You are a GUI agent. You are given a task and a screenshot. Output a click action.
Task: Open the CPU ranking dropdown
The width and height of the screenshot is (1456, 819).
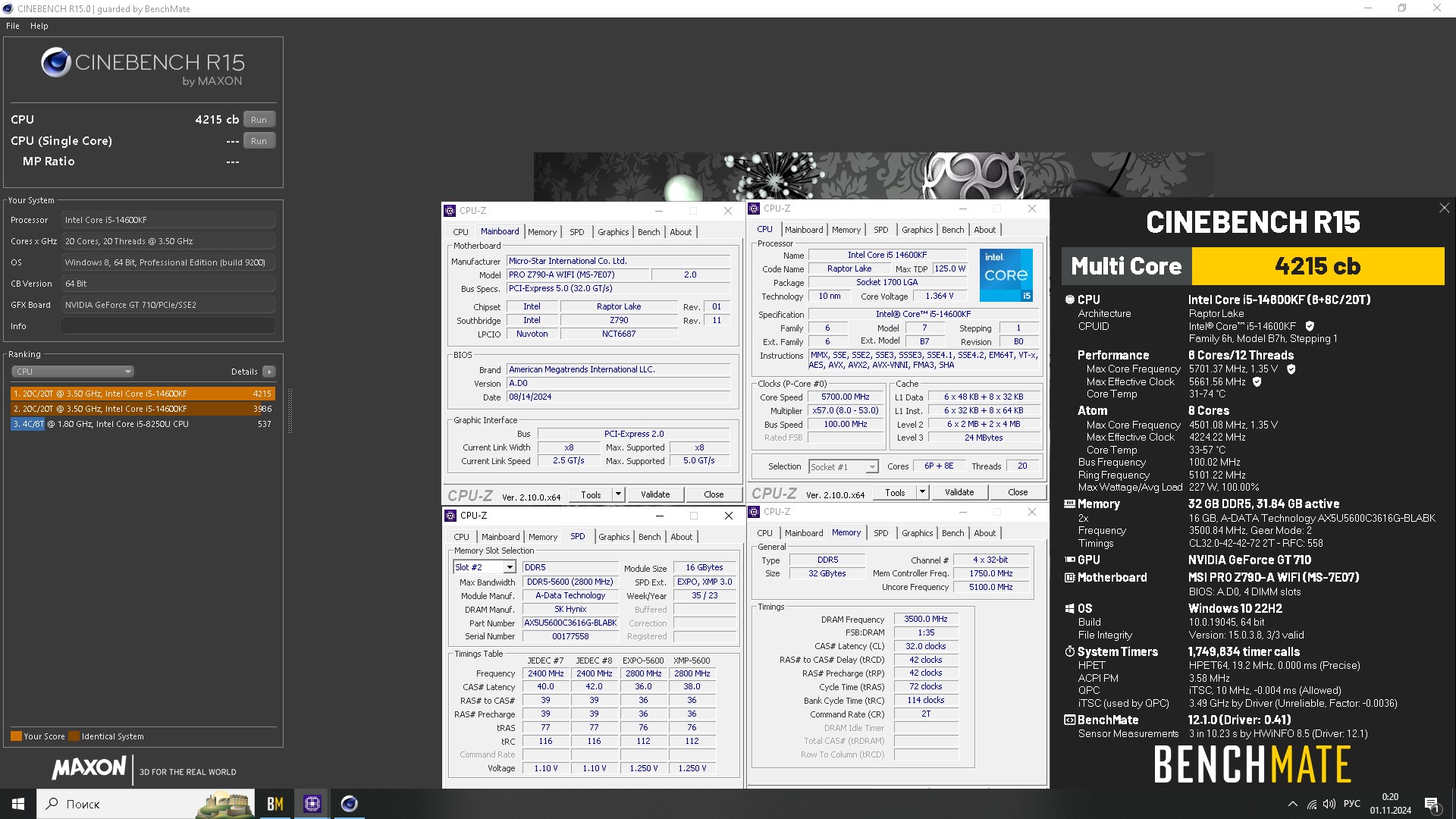73,372
